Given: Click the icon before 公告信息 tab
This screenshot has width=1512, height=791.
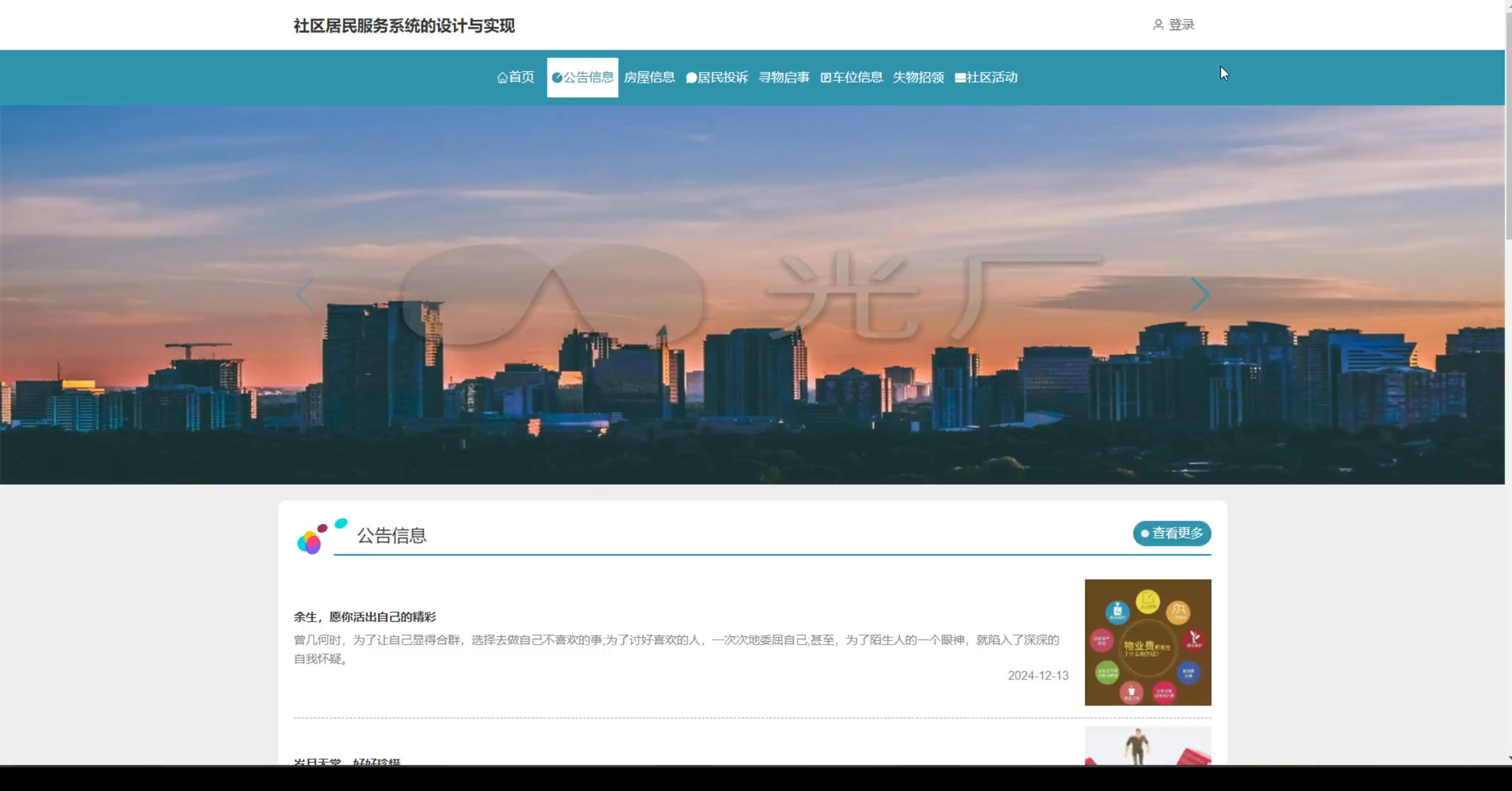Looking at the screenshot, I should (x=556, y=77).
